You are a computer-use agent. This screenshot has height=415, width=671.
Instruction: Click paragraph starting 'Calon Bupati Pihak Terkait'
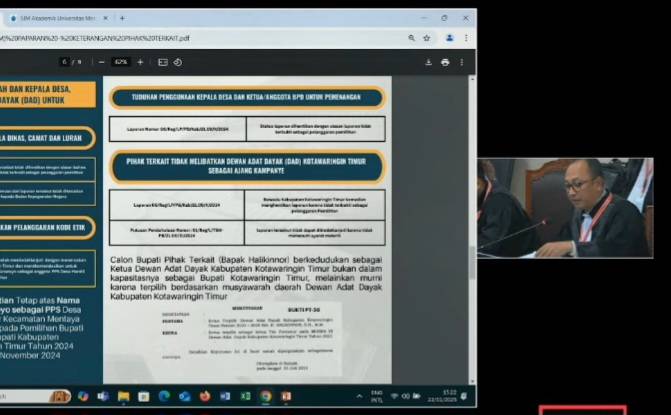point(246,278)
